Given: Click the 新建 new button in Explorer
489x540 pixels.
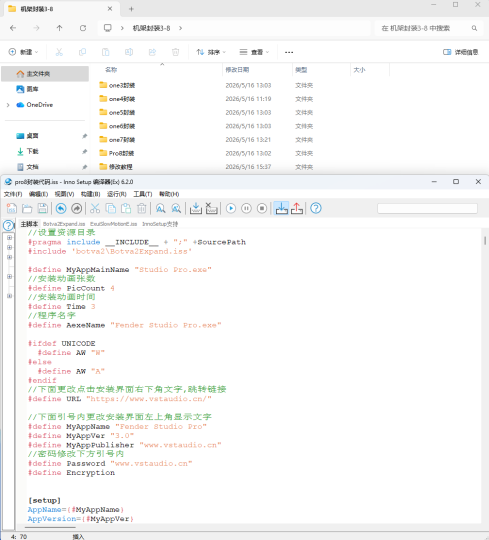Looking at the screenshot, I should [x=23, y=52].
